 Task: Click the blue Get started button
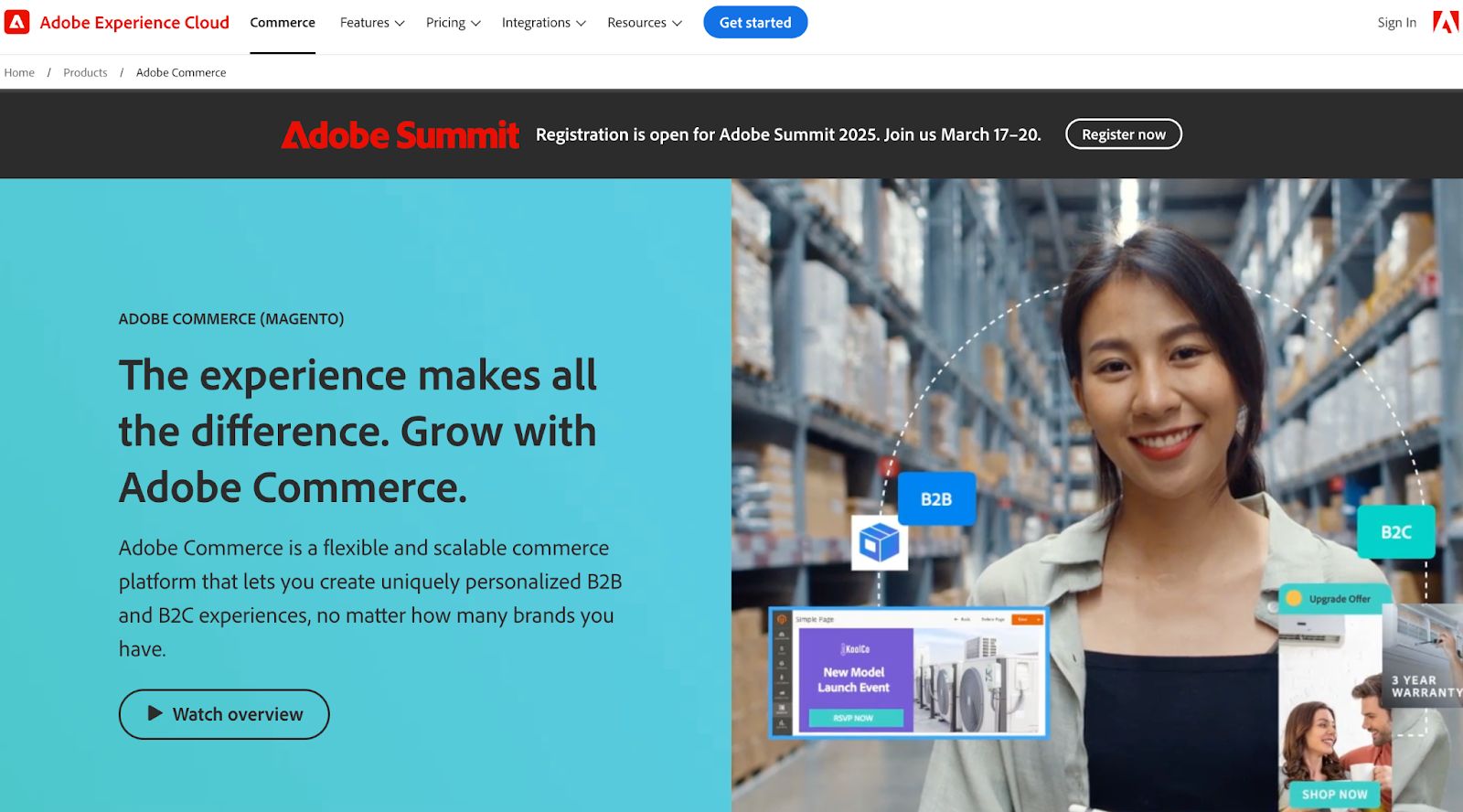755,22
